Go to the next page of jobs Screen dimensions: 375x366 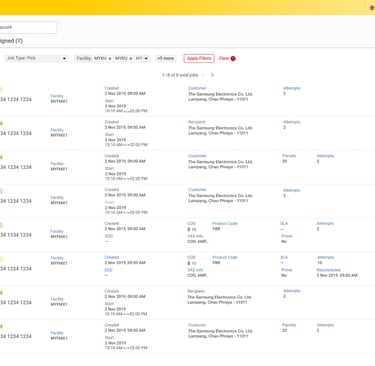click(212, 75)
